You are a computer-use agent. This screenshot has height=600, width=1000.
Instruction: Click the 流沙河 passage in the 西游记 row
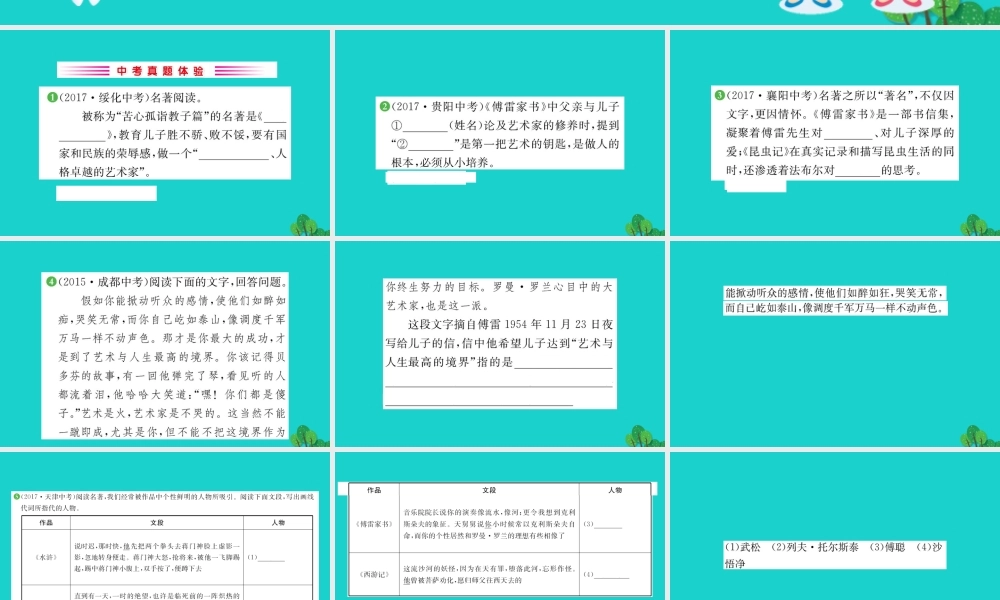pos(489,574)
